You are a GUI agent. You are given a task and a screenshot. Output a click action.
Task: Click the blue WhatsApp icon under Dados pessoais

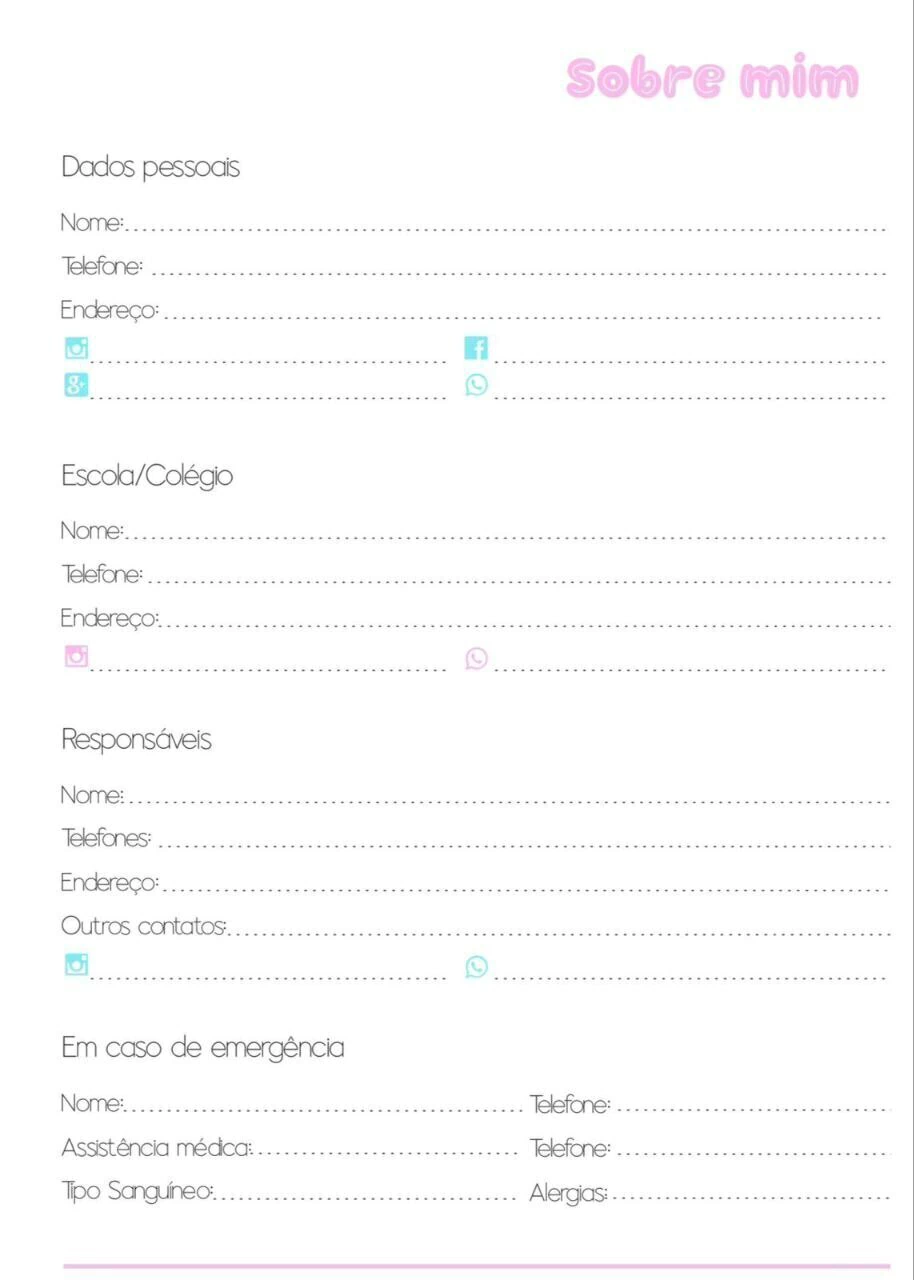pyautogui.click(x=477, y=385)
